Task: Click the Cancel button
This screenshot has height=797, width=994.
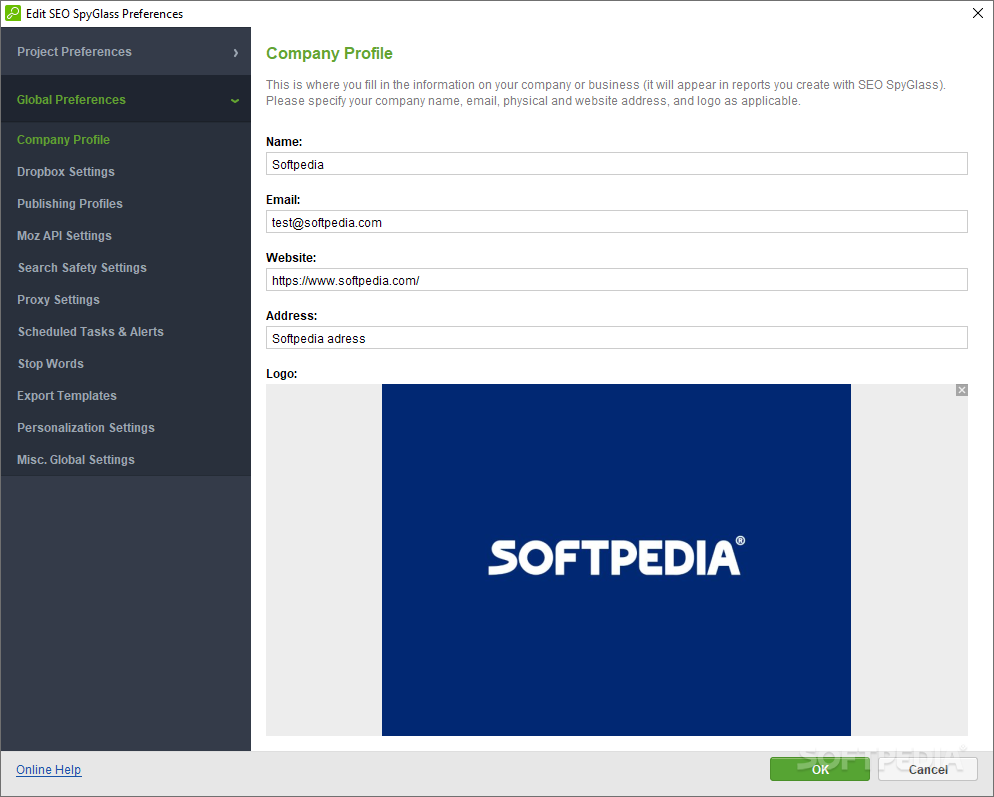Action: (928, 769)
